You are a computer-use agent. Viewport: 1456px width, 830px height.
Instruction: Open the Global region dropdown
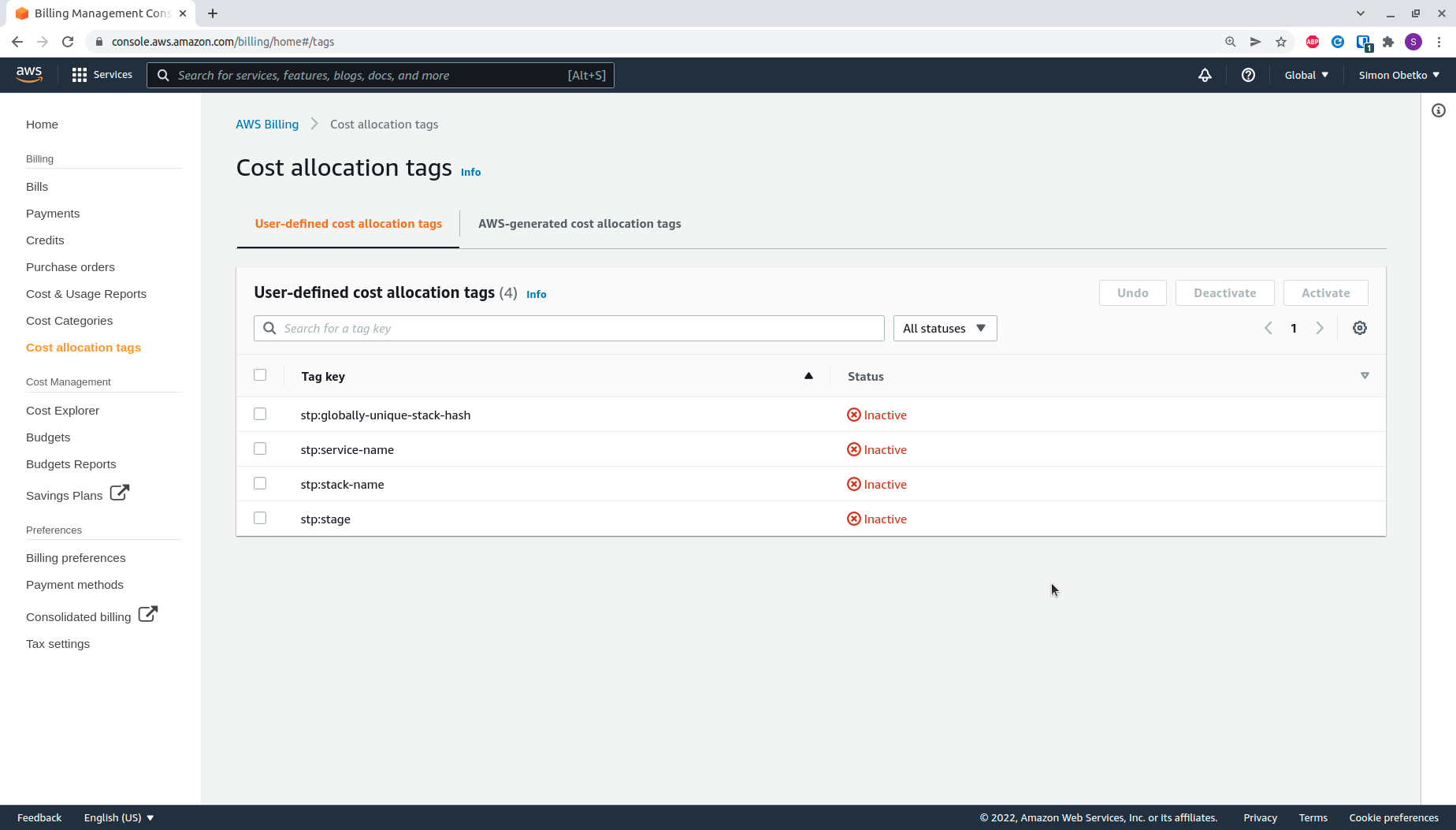[1306, 75]
